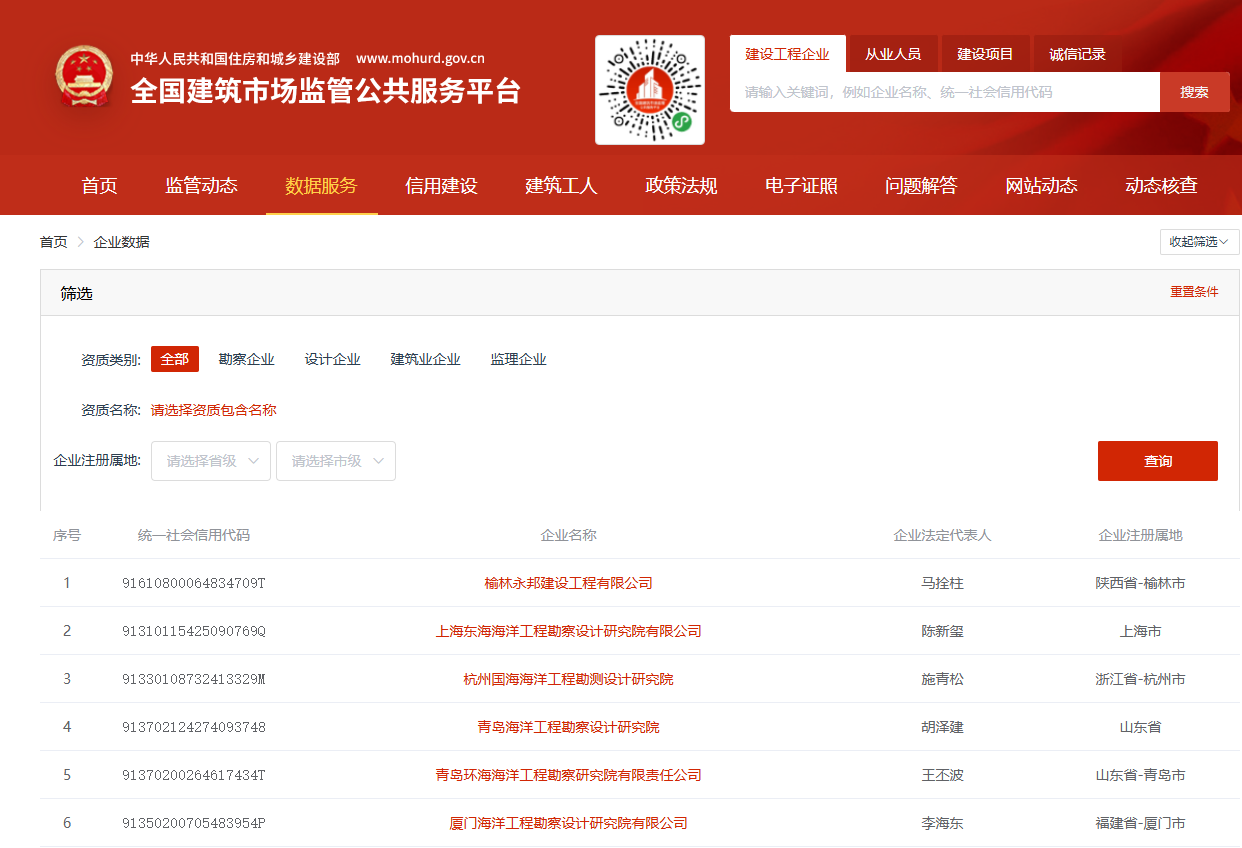Image resolution: width=1242 pixels, height=848 pixels.
Task: Click 请选择资质包含名称 to choose qualification name
Action: click(x=212, y=409)
